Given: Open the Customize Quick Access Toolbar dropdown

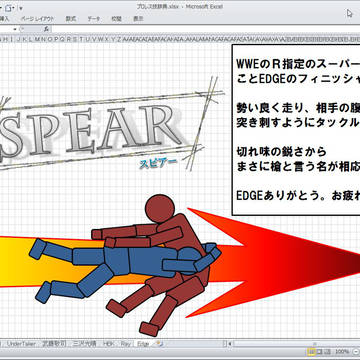Looking at the screenshot, I should (21, 8).
